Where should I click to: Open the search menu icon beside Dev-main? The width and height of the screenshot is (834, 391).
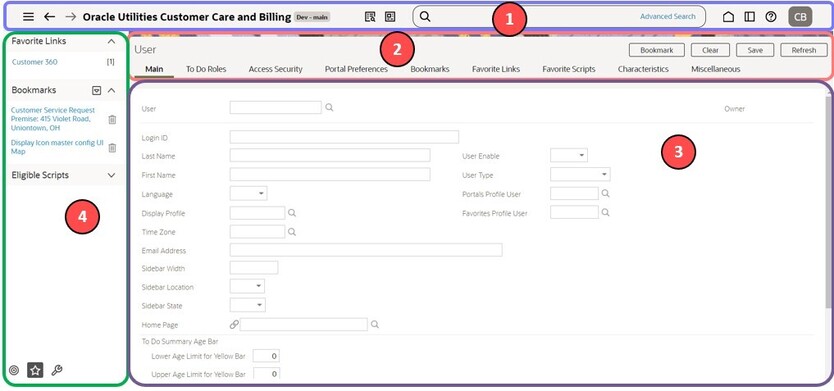tap(370, 16)
